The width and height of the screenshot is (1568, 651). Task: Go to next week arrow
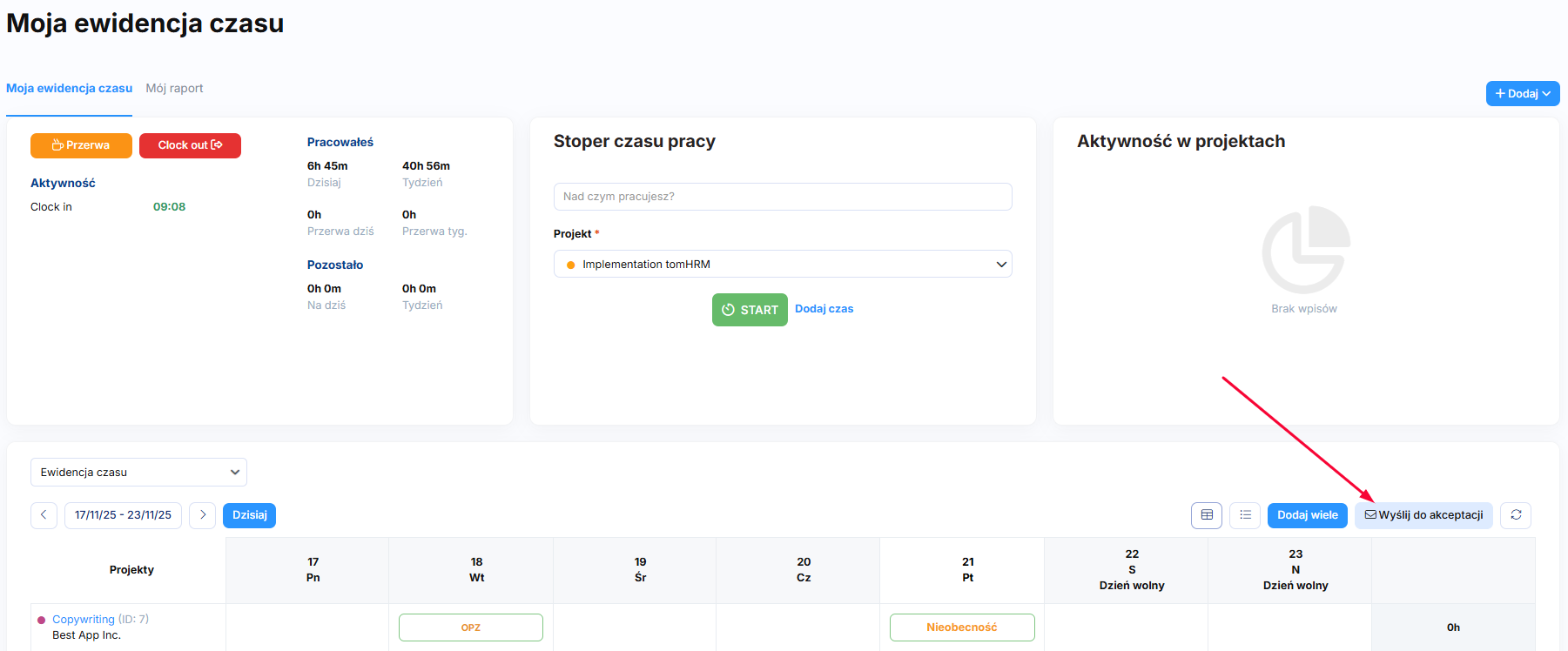(x=203, y=515)
